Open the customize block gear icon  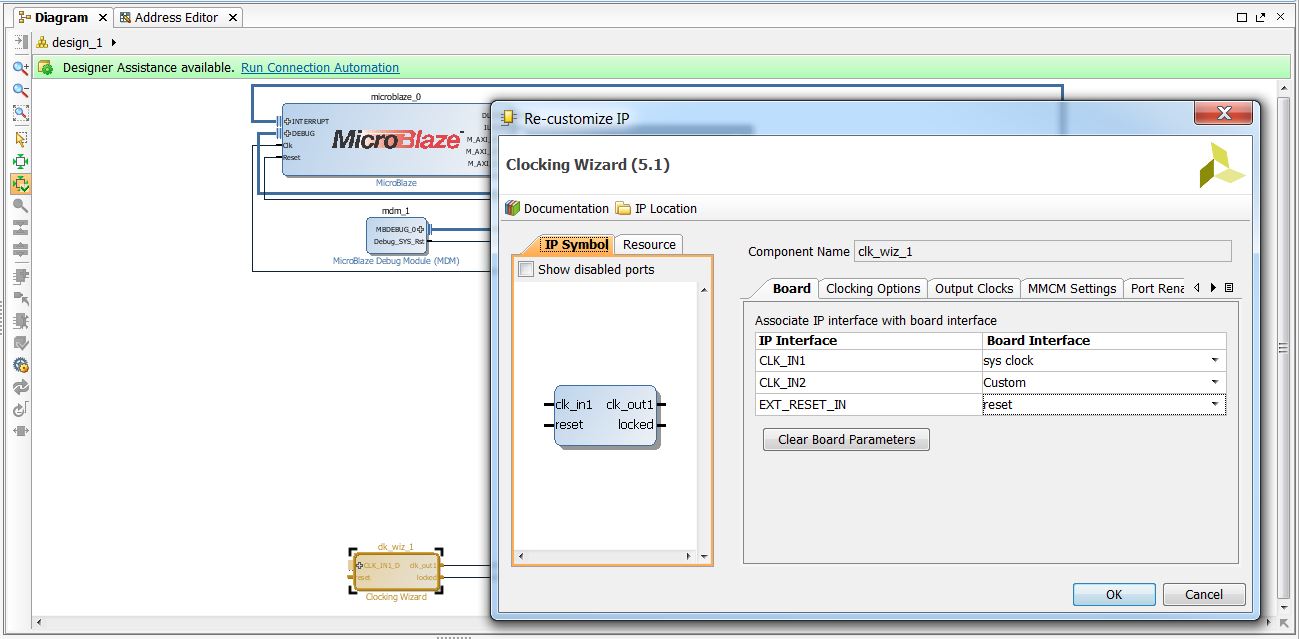click(x=20, y=365)
